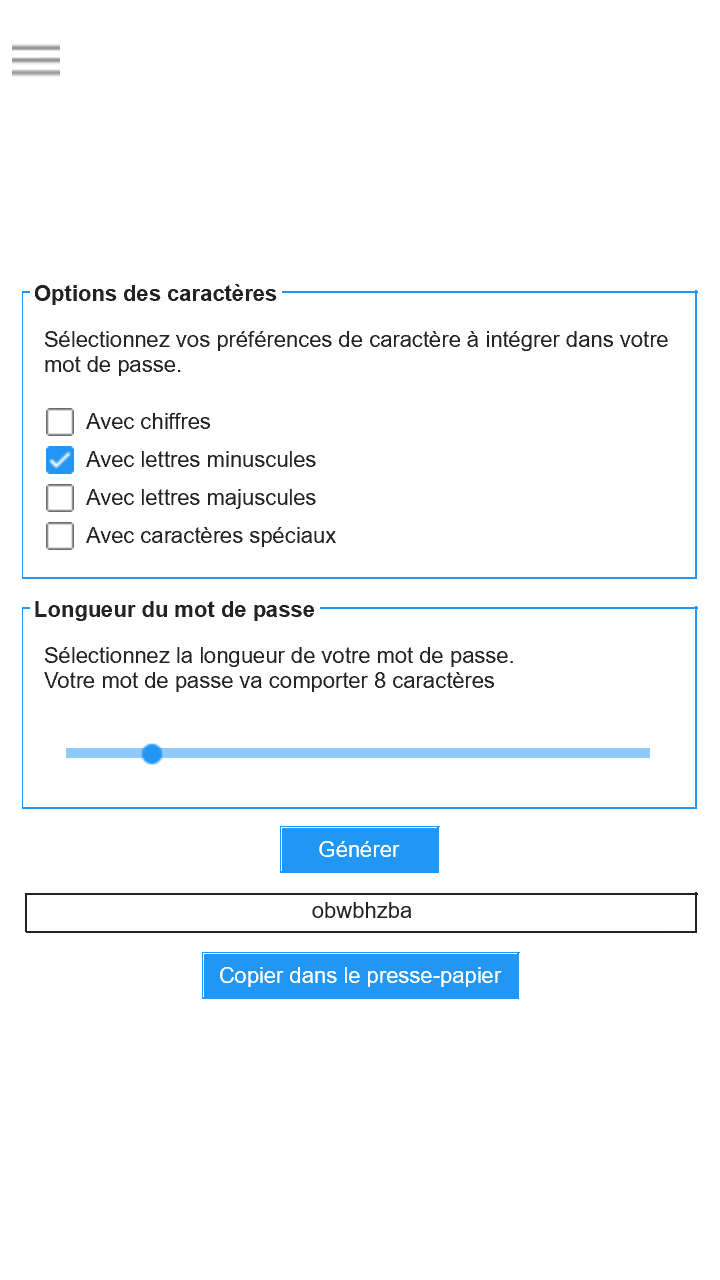Click "Copier dans le presse-papier" button
The image size is (720, 1280).
360,975
